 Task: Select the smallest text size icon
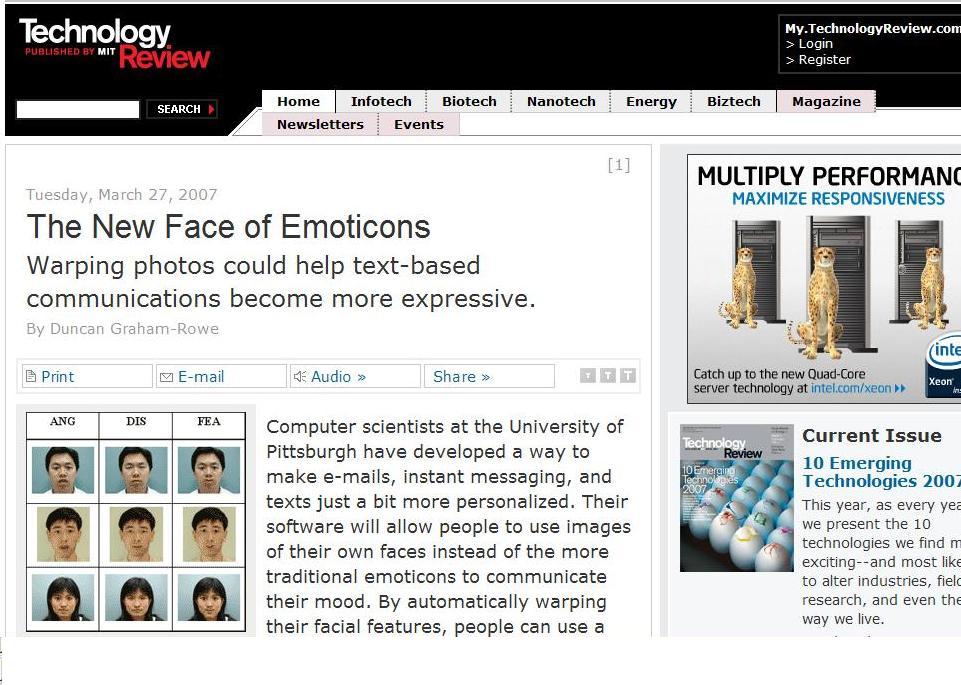click(x=588, y=376)
